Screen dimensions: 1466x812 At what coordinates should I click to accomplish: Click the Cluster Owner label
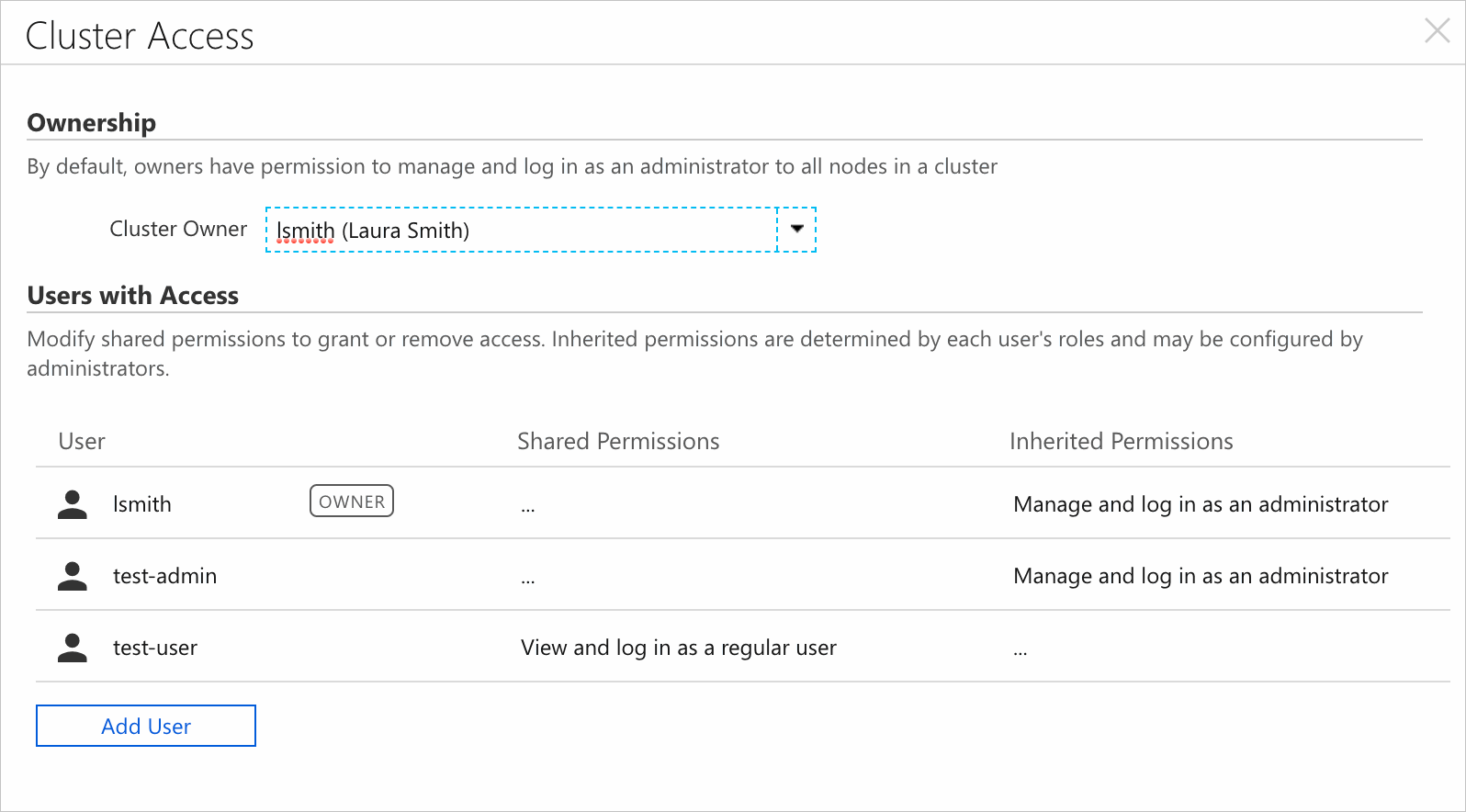(178, 229)
